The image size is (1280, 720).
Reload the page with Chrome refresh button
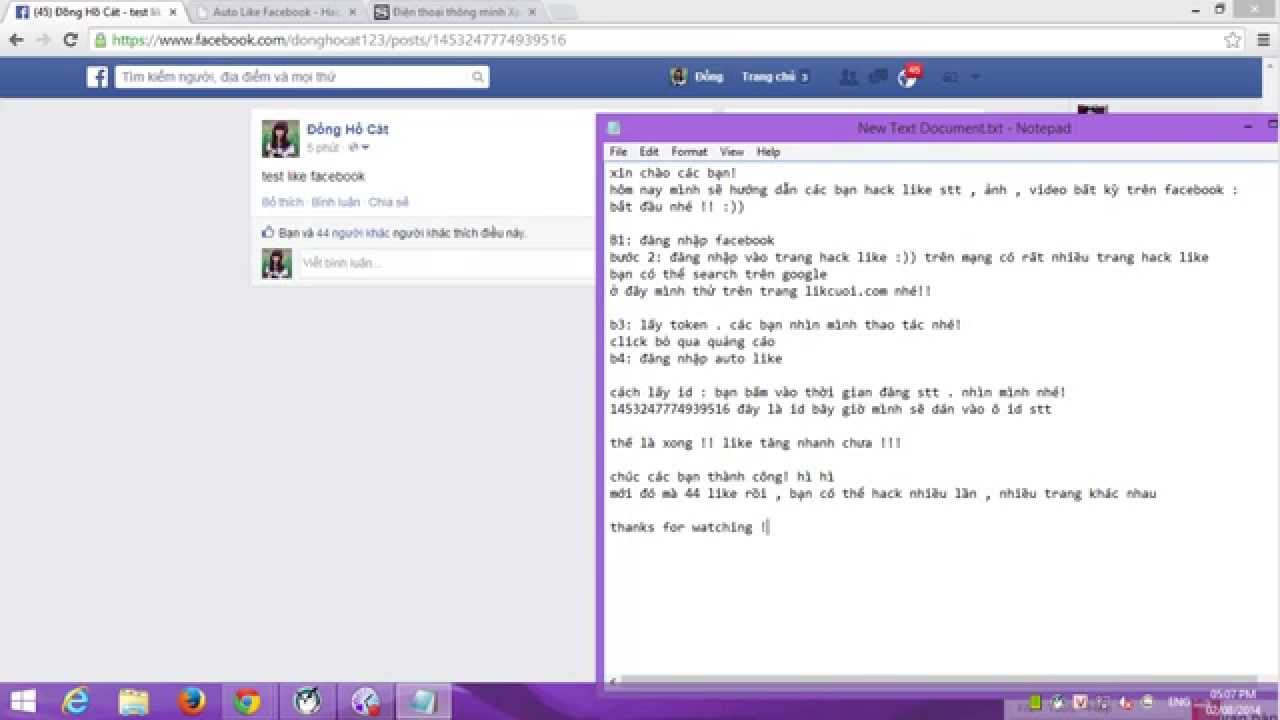70,40
